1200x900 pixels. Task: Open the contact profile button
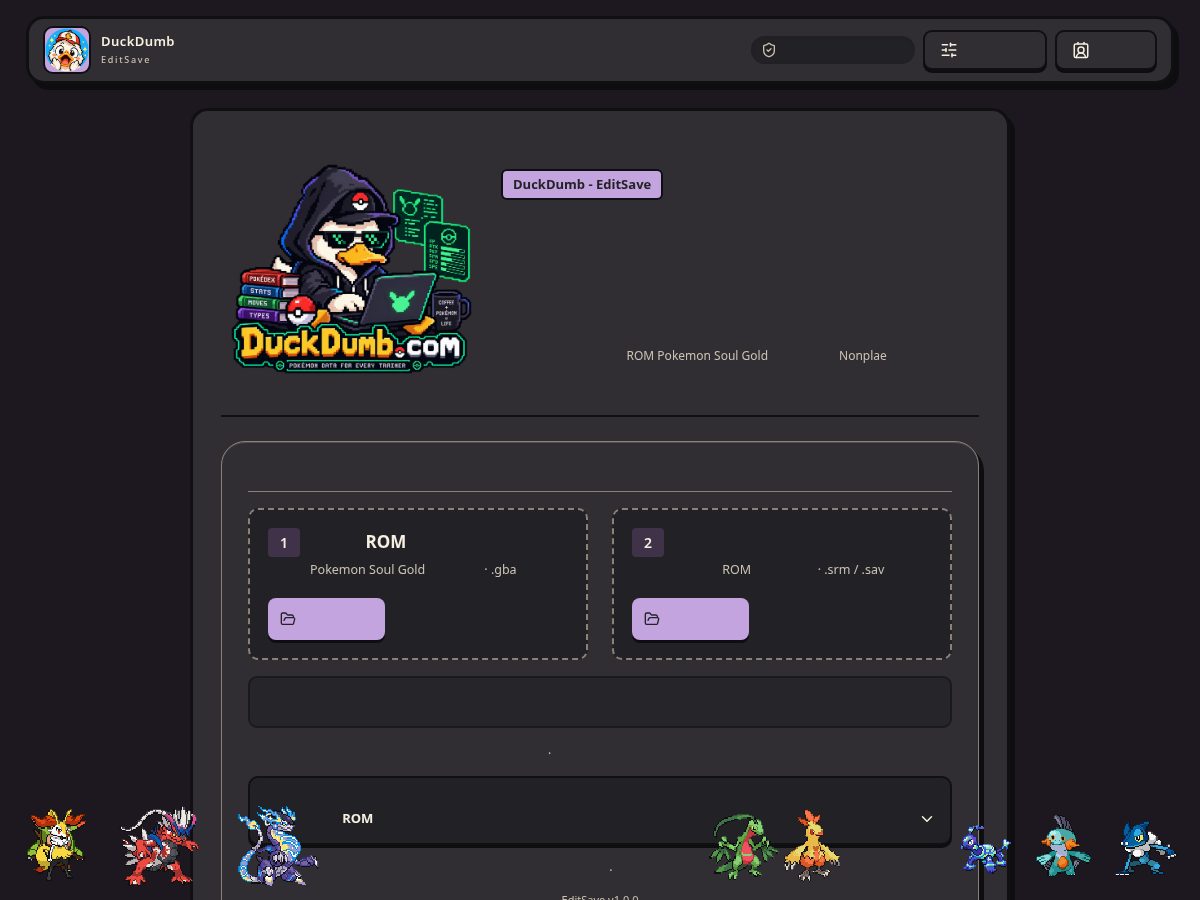pos(1105,50)
